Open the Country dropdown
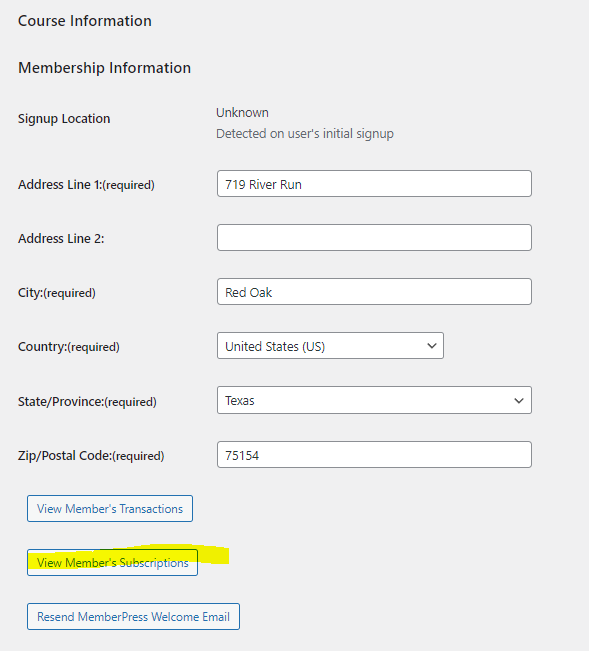Screen dimensions: 589x651 (x=330, y=345)
